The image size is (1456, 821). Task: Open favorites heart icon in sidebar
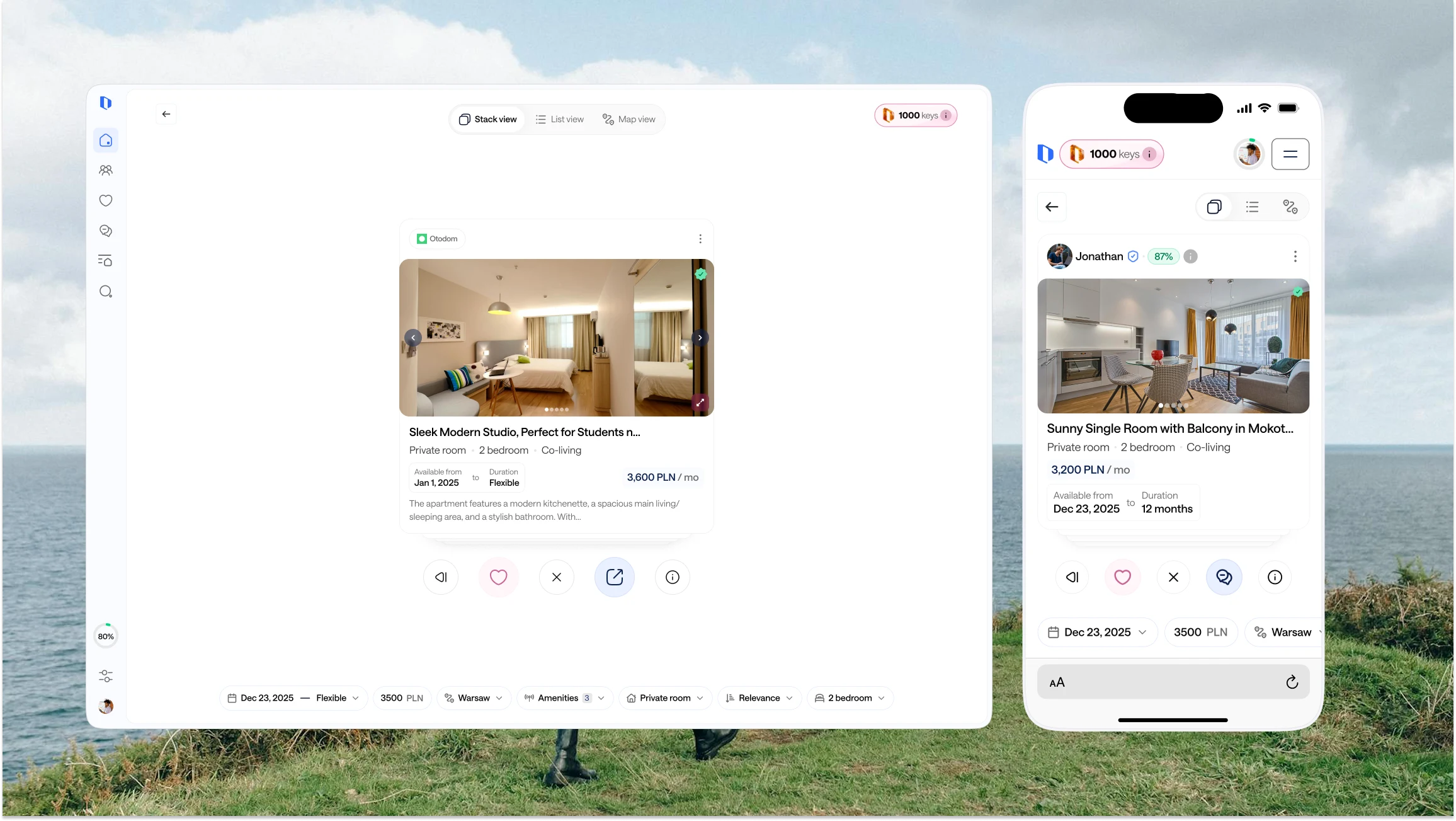tap(106, 200)
